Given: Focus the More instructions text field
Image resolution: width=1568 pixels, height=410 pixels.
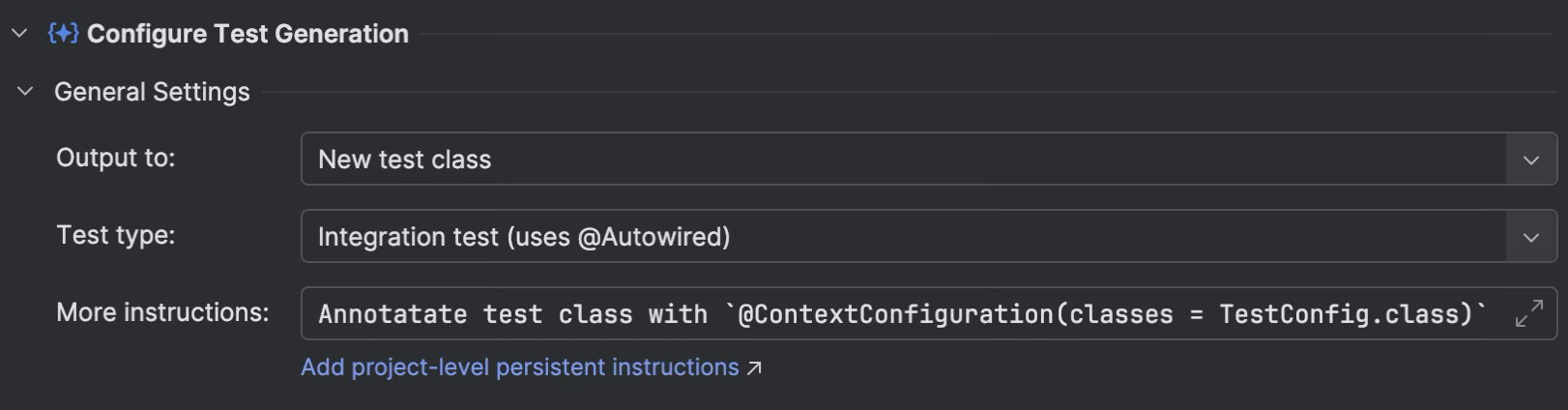Looking at the screenshot, I should click(x=929, y=313).
